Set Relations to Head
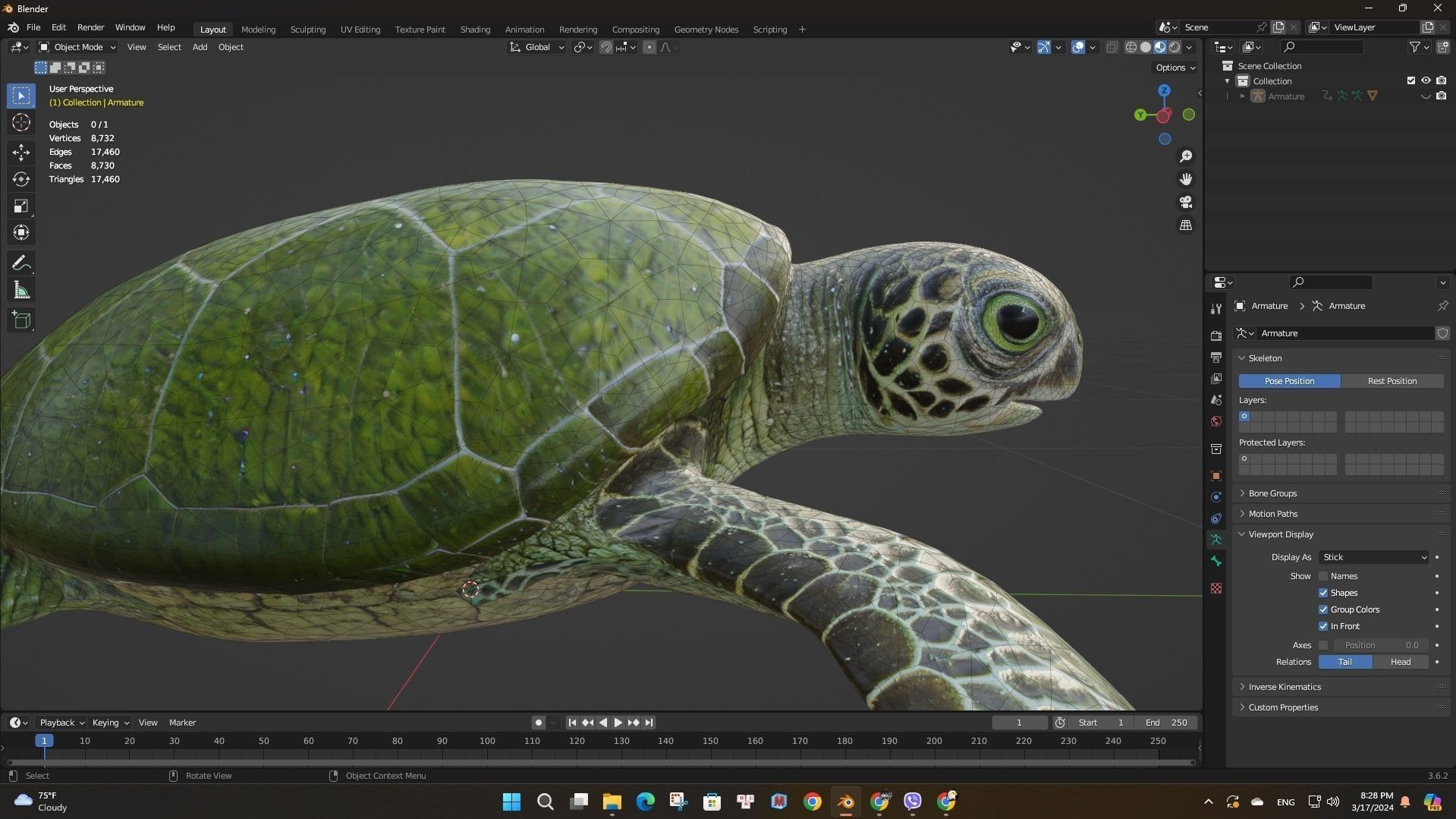Image resolution: width=1456 pixels, height=819 pixels. click(x=1401, y=662)
